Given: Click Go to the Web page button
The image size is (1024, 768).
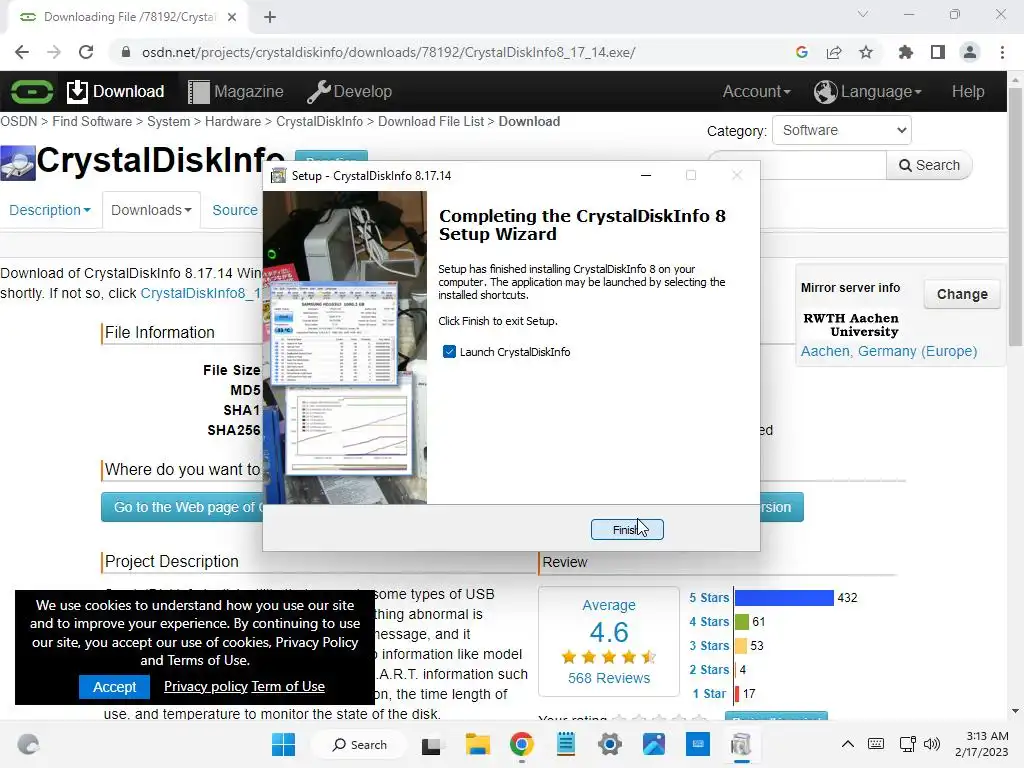Looking at the screenshot, I should click(x=183, y=507).
